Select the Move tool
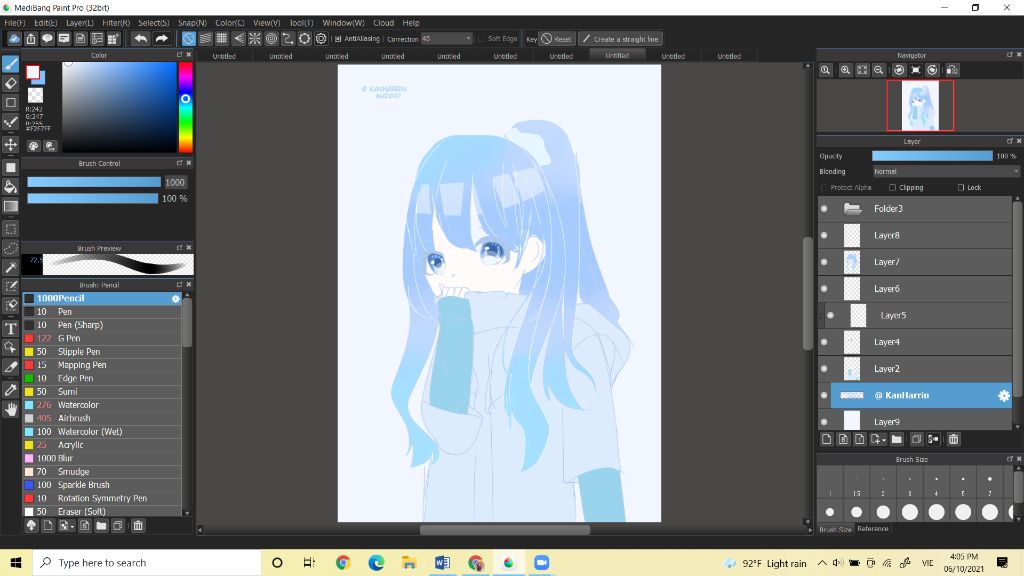Image resolution: width=1024 pixels, height=576 pixels. coord(10,144)
